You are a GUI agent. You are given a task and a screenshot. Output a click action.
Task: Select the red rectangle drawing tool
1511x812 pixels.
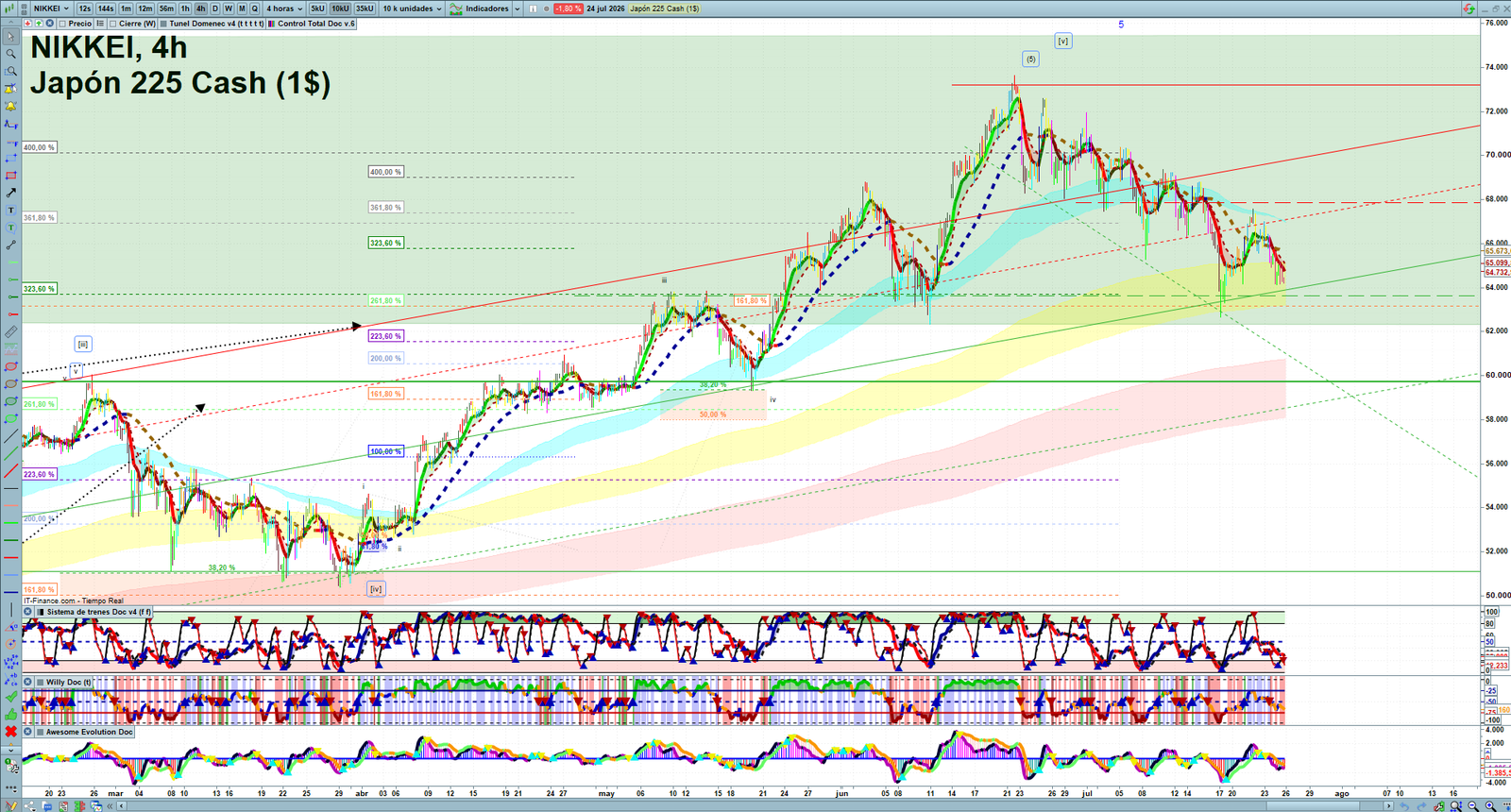[10, 175]
